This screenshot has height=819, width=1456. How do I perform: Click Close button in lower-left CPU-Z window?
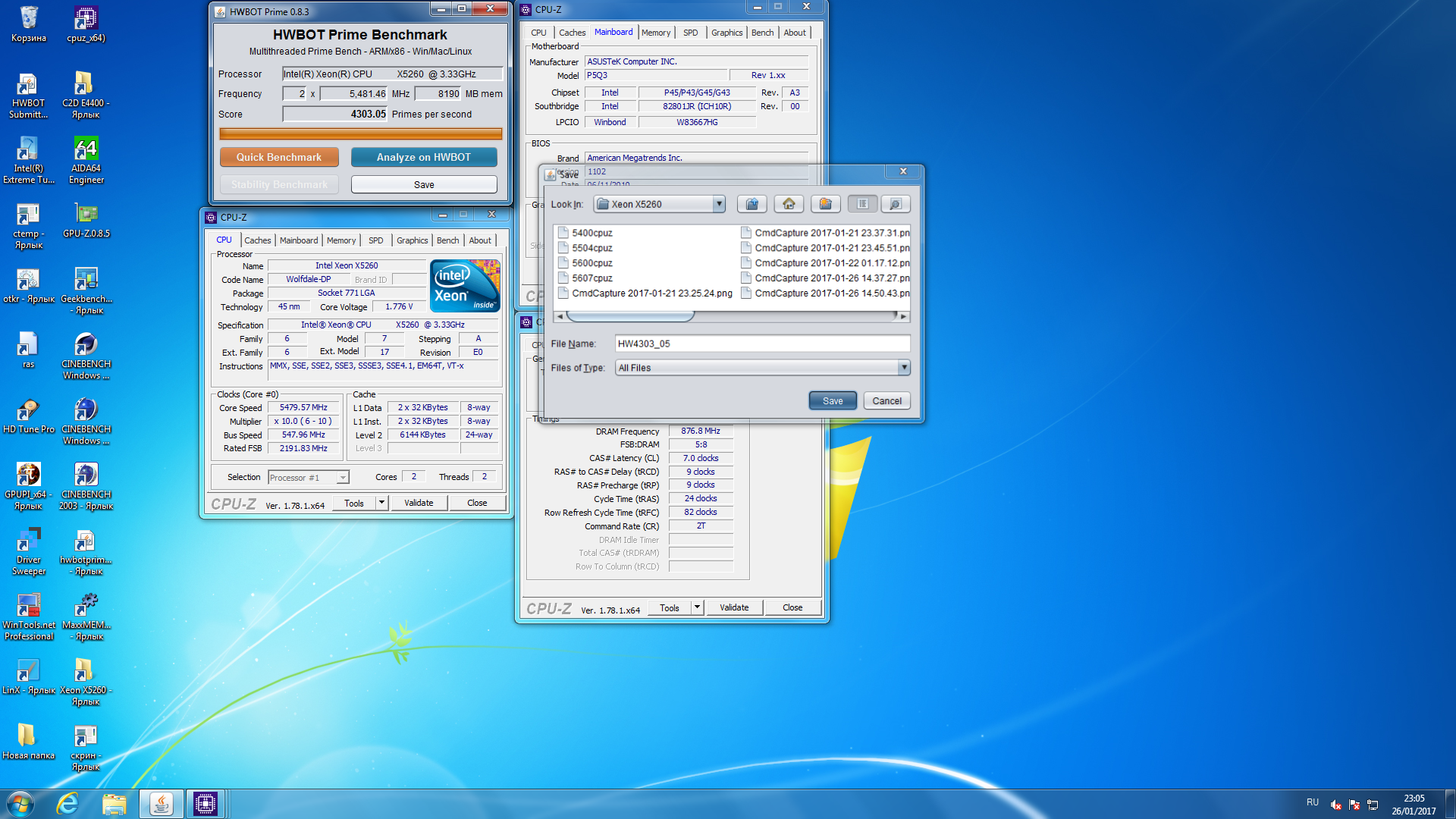[477, 503]
